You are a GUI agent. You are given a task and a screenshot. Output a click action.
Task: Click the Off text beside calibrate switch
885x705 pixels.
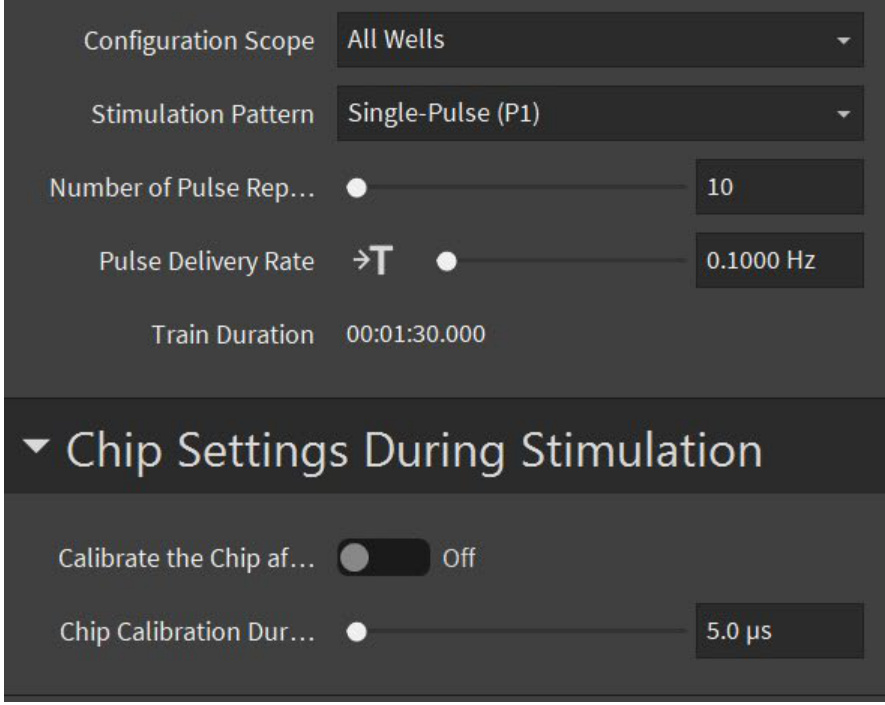tap(458, 558)
